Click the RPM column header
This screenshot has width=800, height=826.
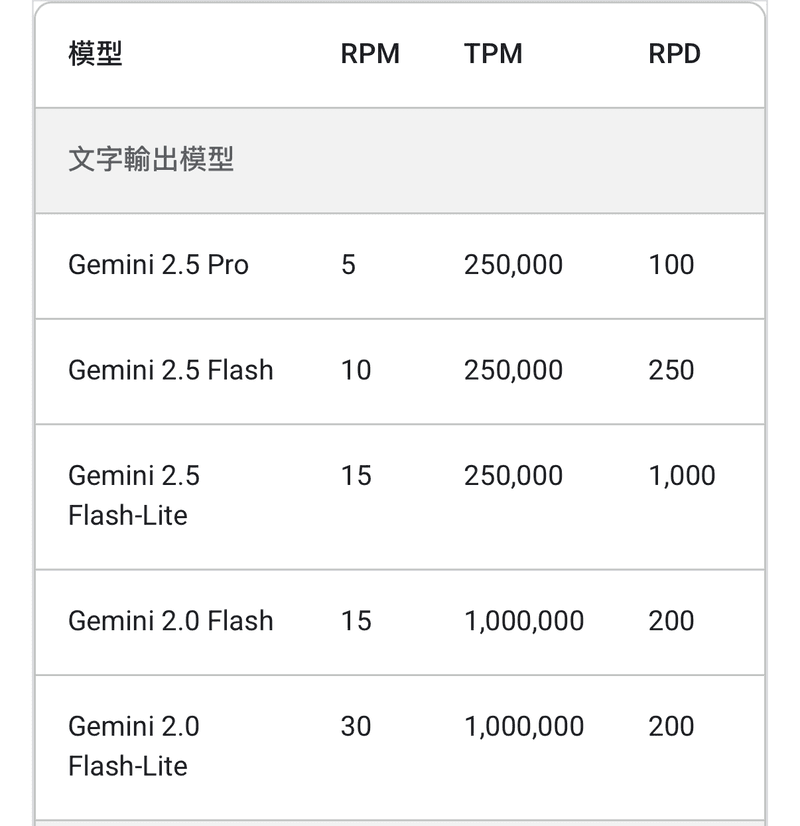[370, 54]
